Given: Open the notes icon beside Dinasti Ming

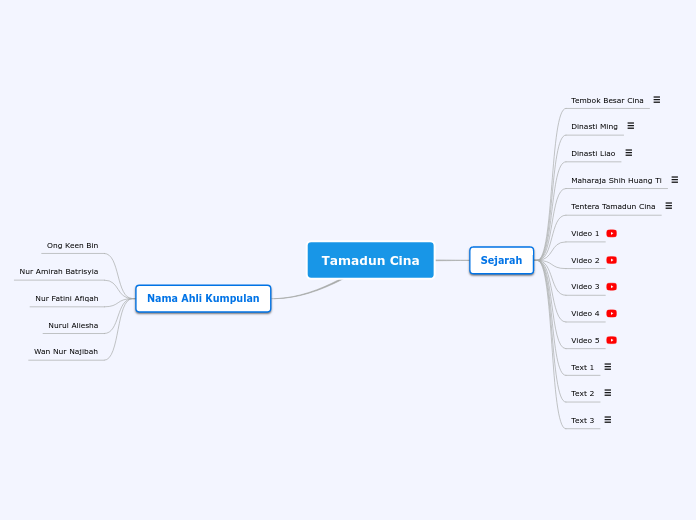Looking at the screenshot, I should coord(630,126).
